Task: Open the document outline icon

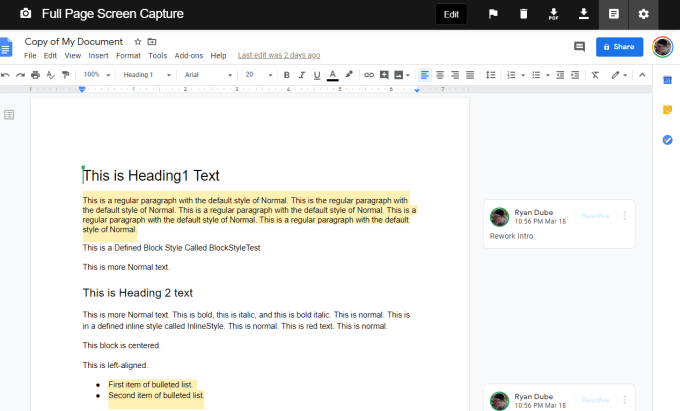Action: point(10,115)
